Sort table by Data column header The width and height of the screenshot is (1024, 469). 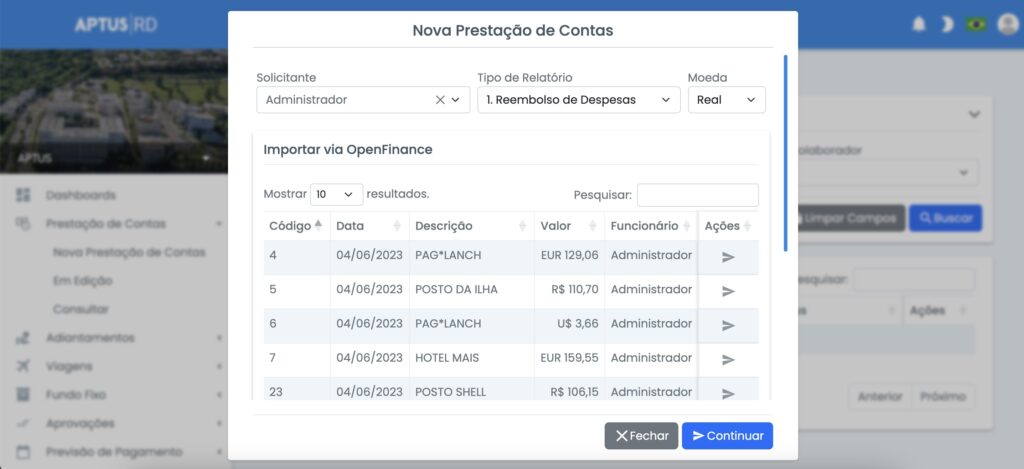(x=368, y=226)
